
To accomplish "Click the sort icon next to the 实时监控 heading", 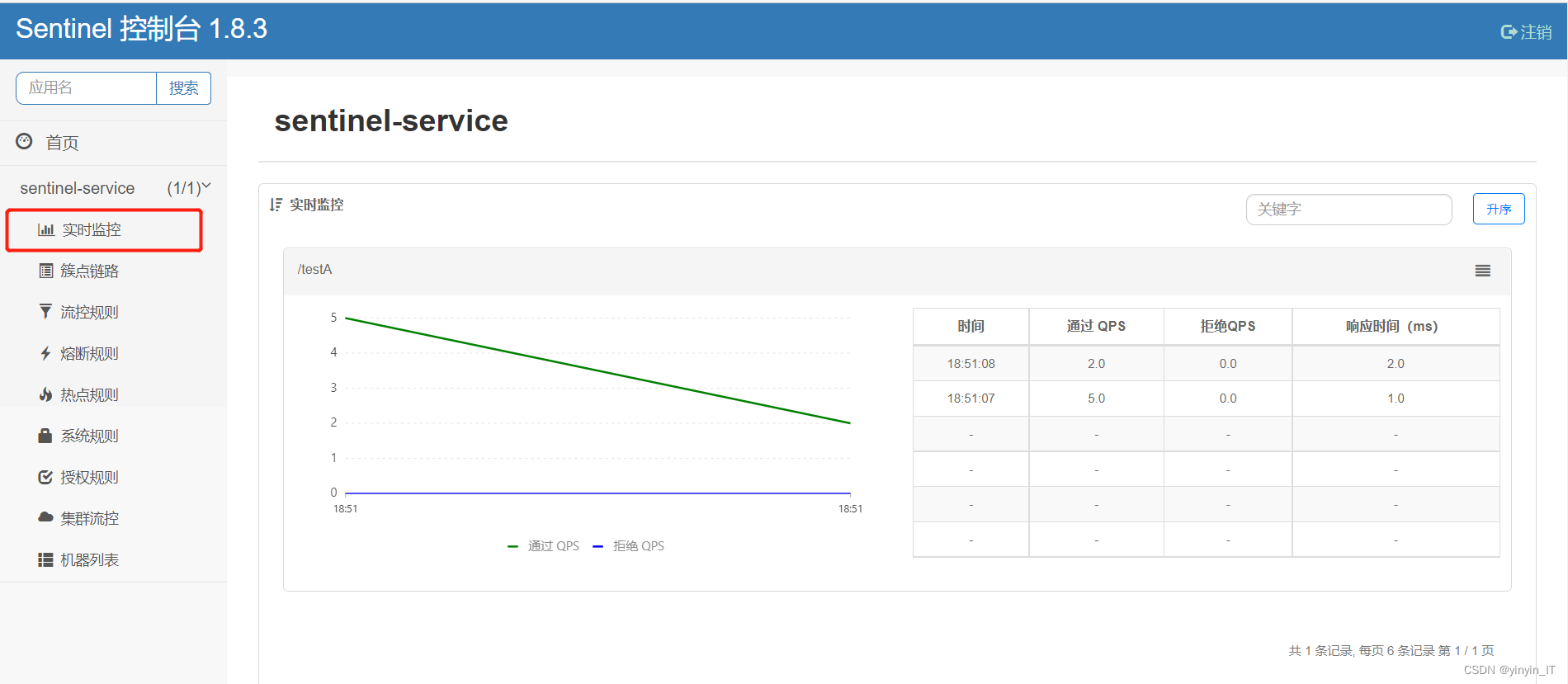I will (x=276, y=205).
